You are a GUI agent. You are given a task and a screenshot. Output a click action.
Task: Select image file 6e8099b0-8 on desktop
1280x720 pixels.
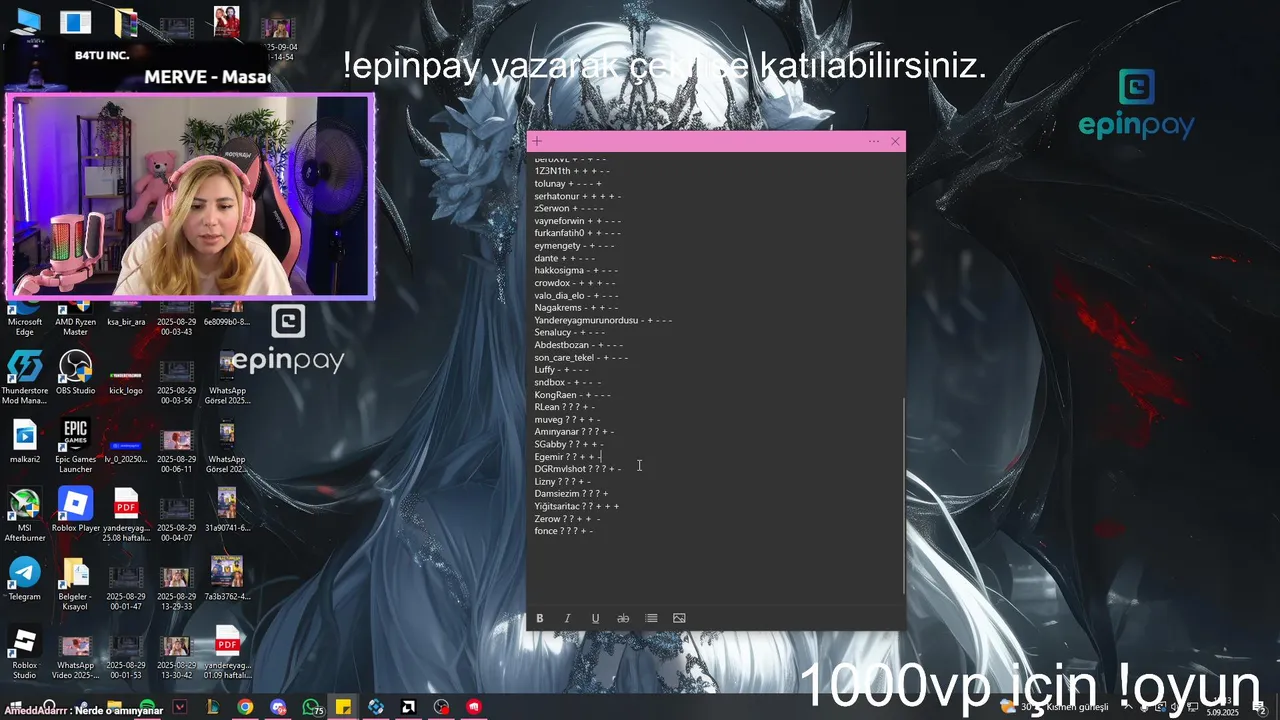[x=227, y=310]
